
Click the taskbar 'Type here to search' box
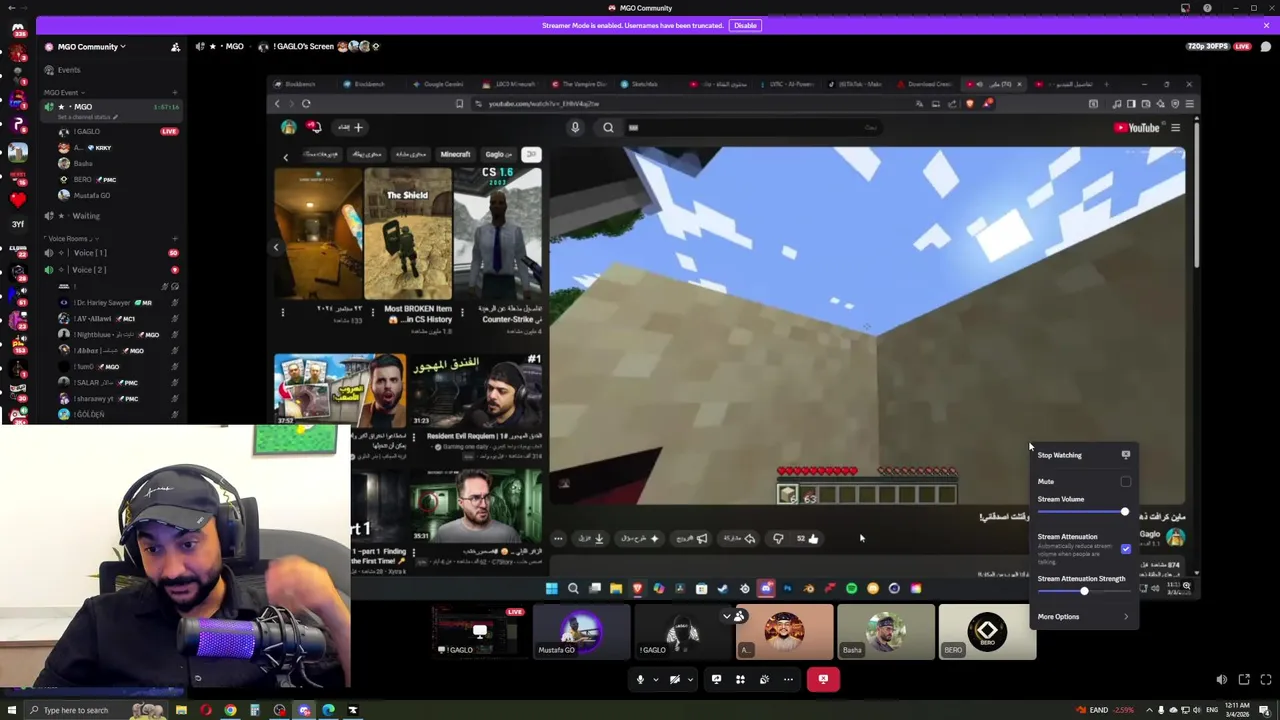coord(95,711)
